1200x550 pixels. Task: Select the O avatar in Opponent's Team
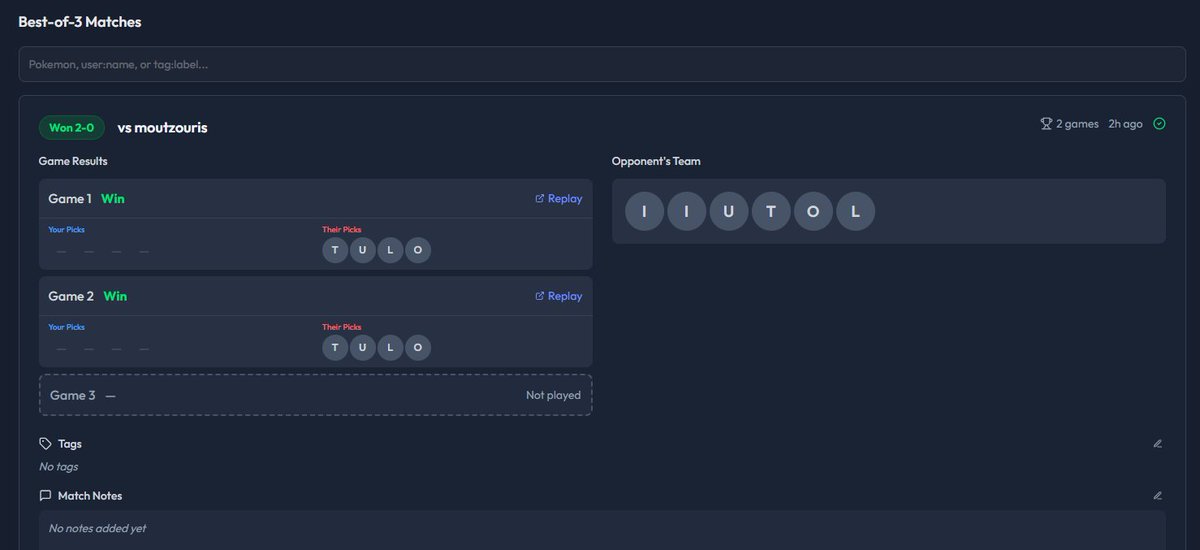[814, 211]
